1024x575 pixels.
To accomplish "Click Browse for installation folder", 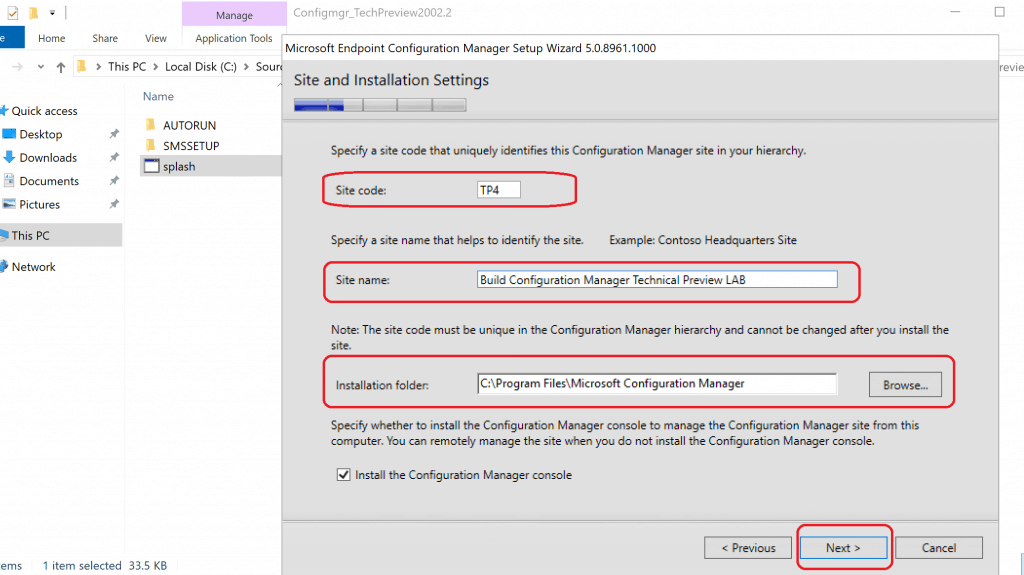I will click(x=905, y=384).
